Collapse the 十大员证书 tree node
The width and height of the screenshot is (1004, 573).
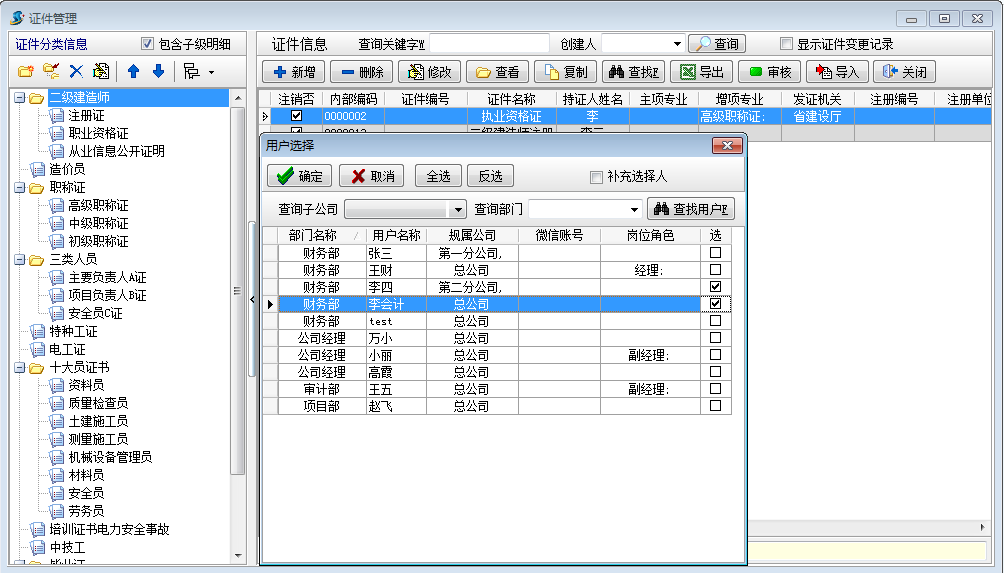click(x=20, y=367)
